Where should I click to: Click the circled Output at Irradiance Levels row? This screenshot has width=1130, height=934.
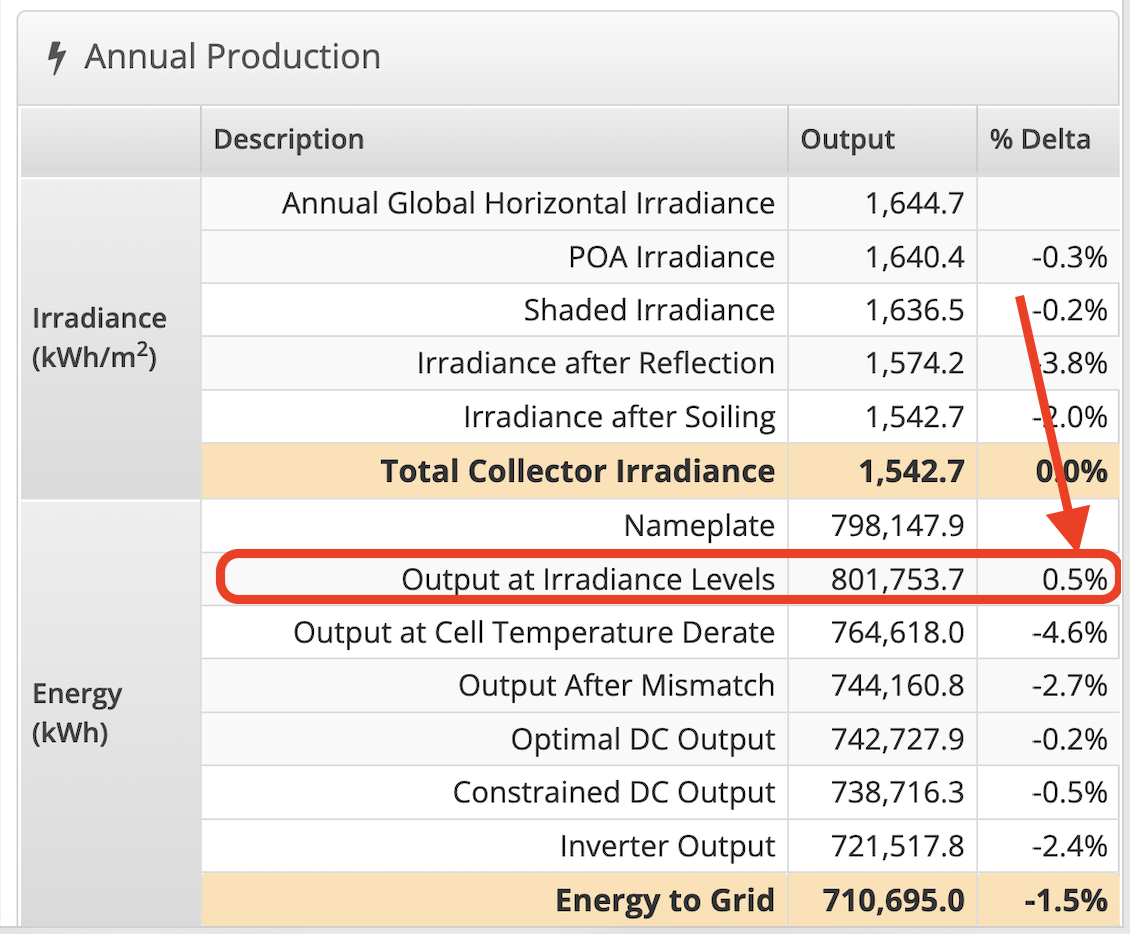click(x=588, y=579)
